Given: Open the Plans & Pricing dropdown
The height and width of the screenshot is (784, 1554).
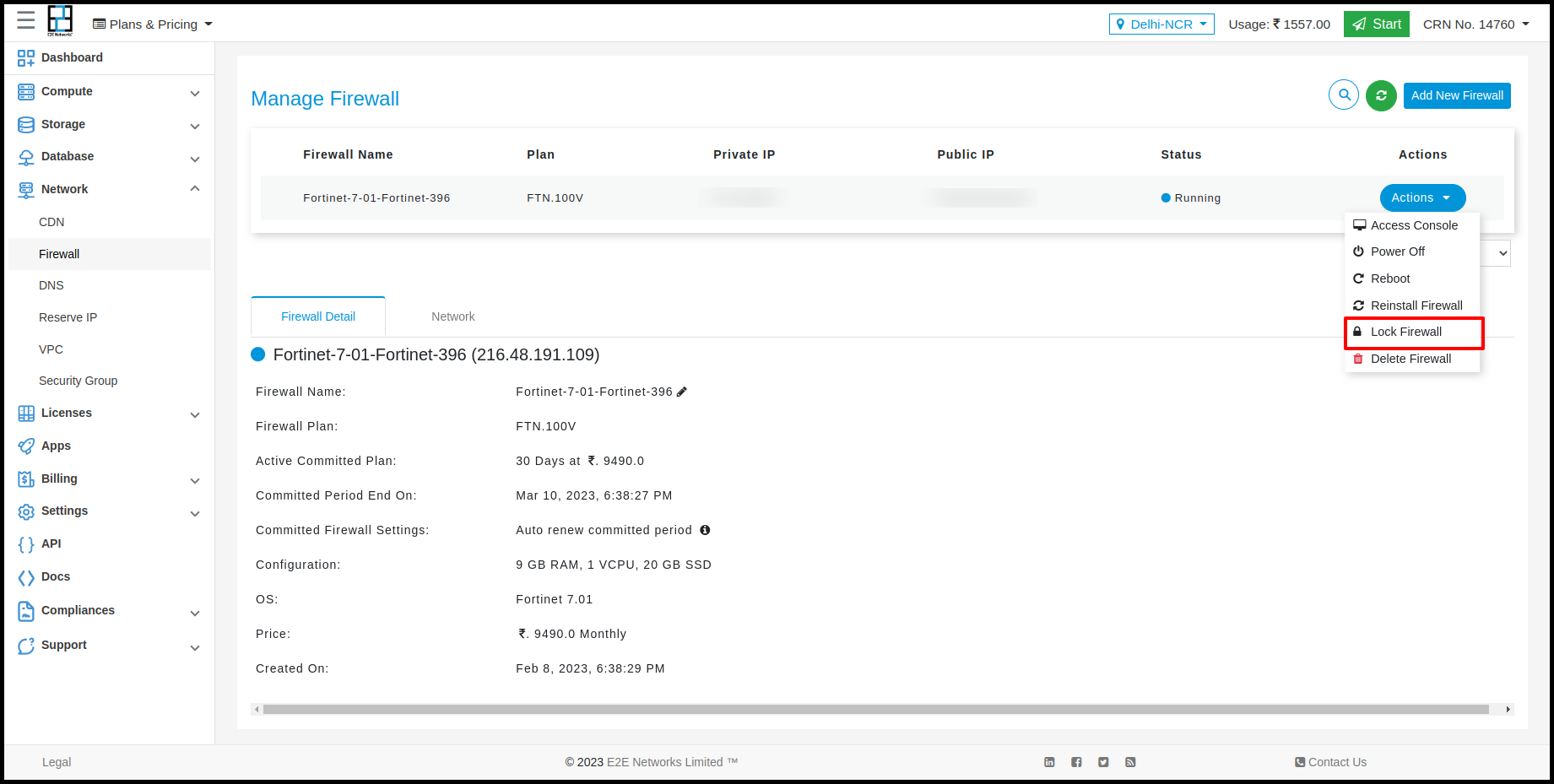Looking at the screenshot, I should 153,24.
